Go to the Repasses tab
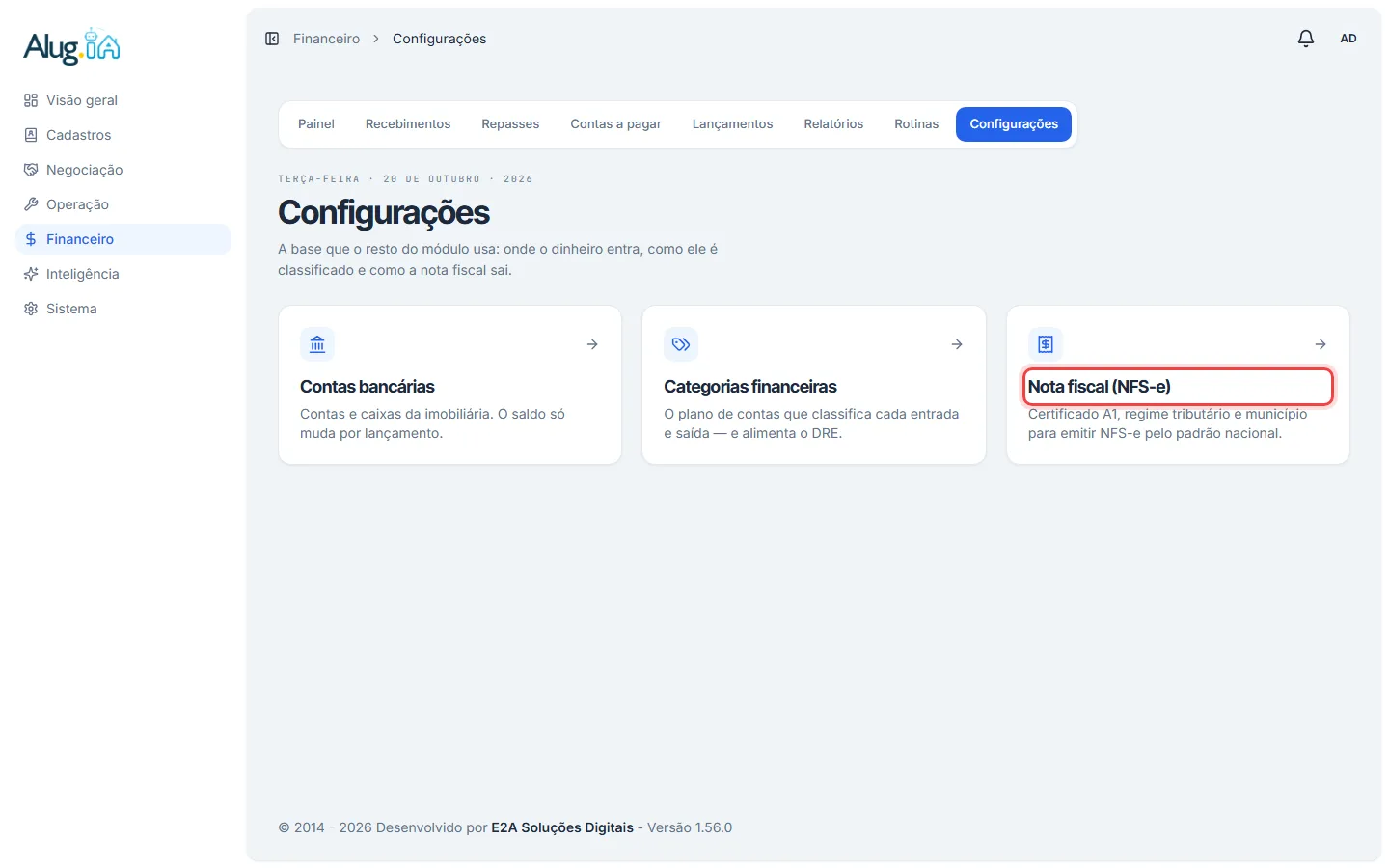 tap(510, 124)
